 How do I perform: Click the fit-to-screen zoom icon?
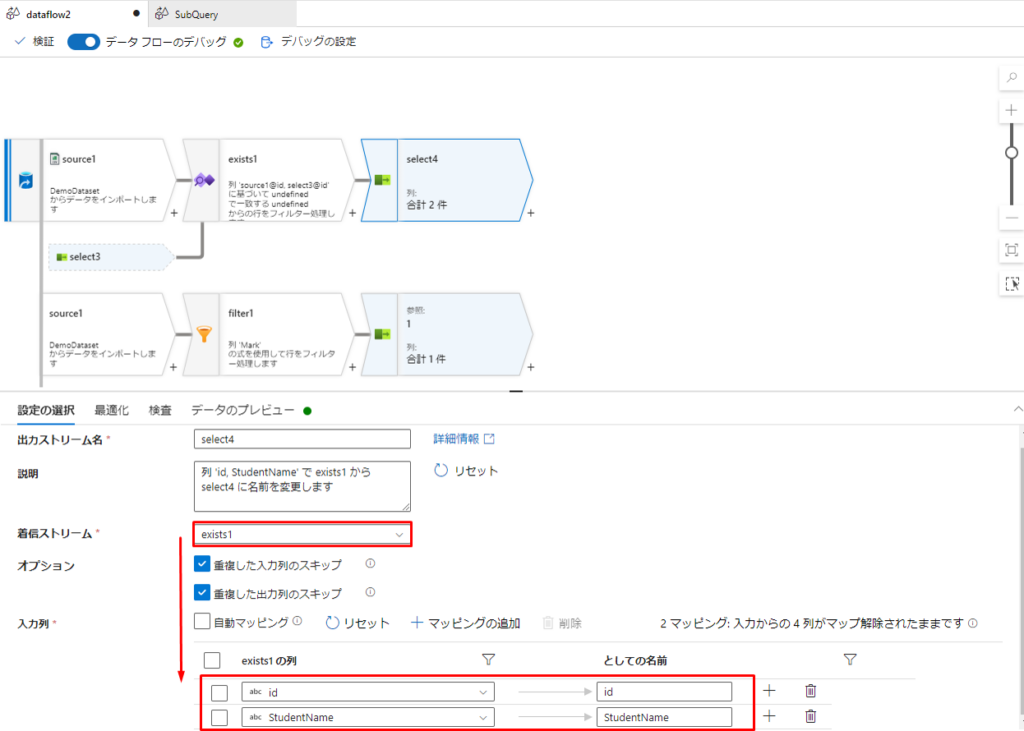click(1012, 250)
